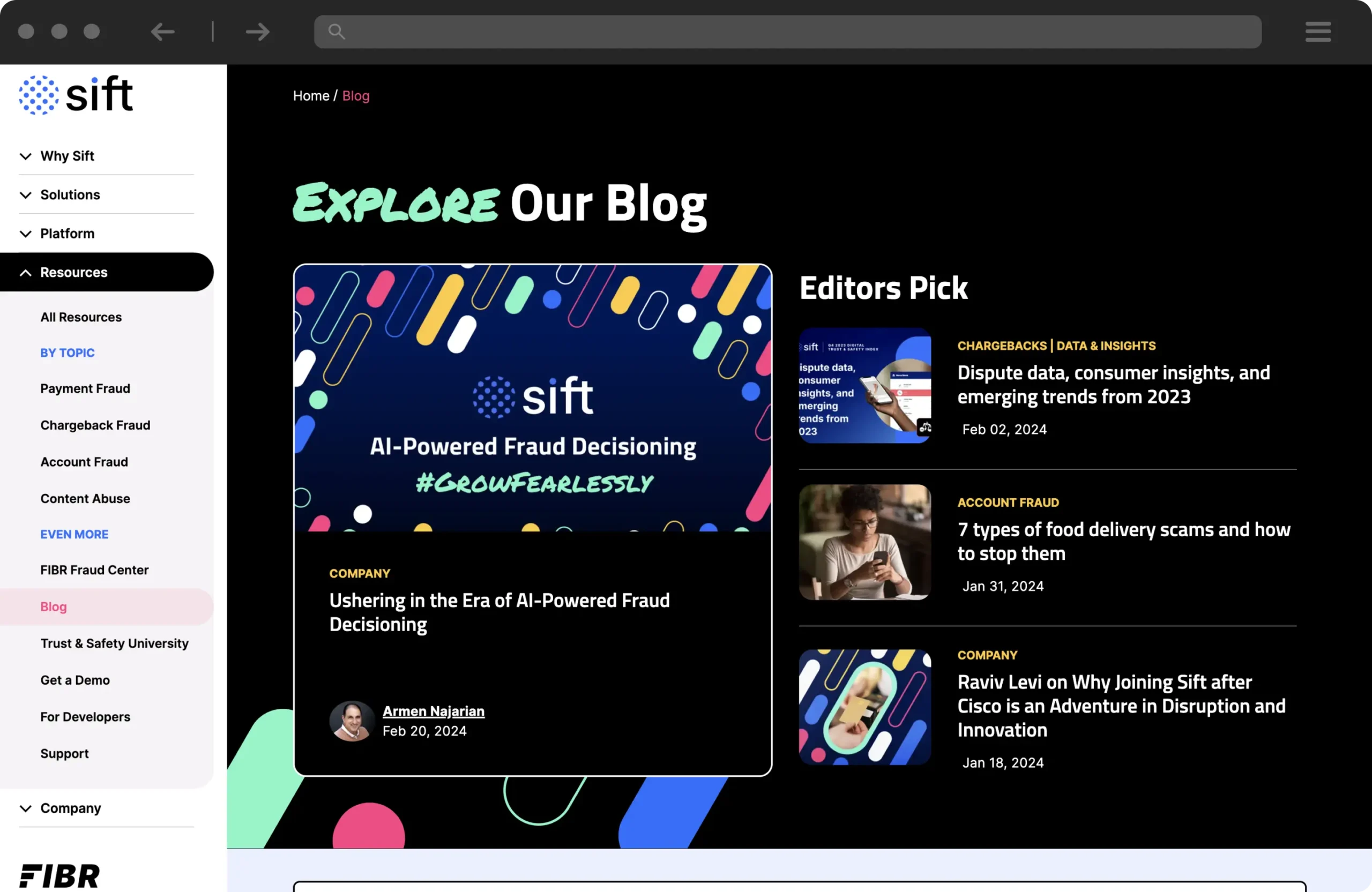1372x892 pixels.
Task: Expand the Solutions chevron
Action: point(25,195)
